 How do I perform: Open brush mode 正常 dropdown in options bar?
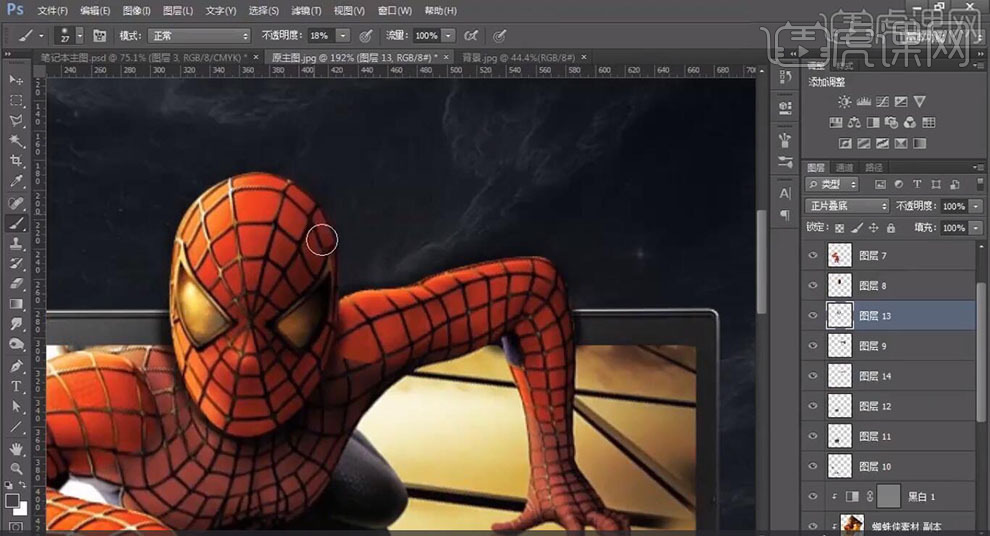[198, 36]
